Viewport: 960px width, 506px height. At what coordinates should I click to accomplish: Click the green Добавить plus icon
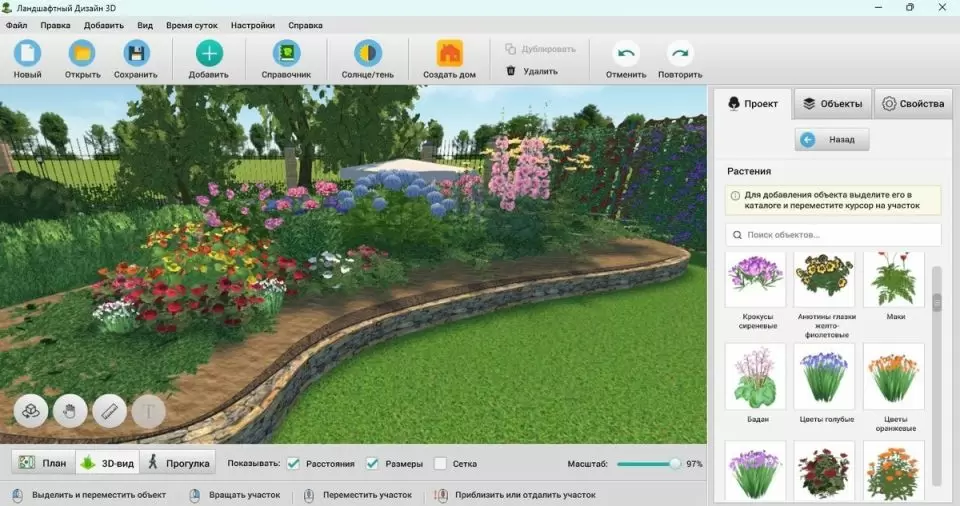pos(209,53)
